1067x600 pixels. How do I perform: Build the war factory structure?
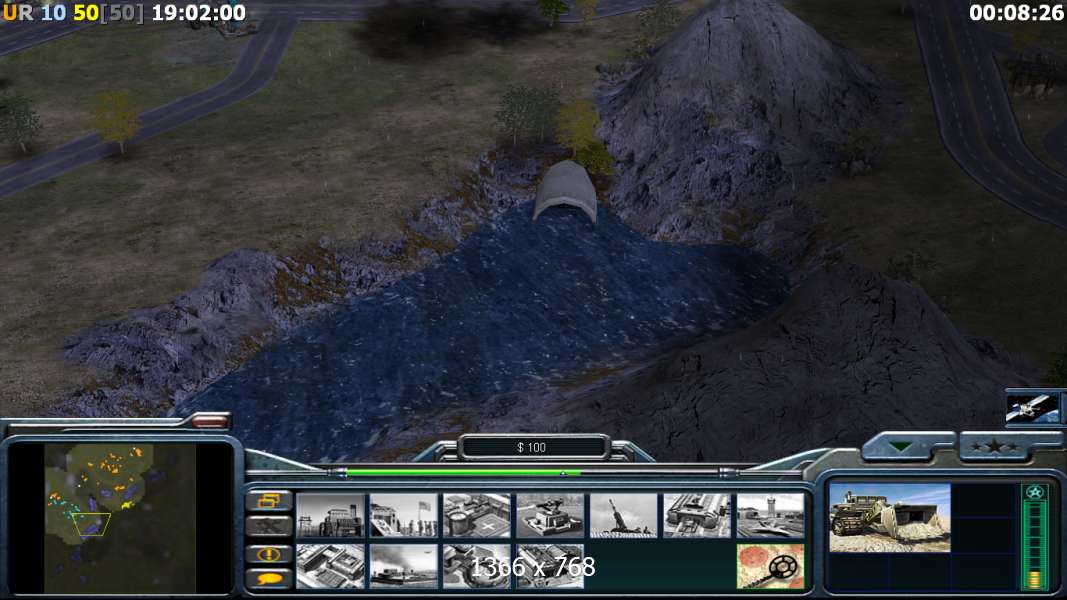point(697,516)
